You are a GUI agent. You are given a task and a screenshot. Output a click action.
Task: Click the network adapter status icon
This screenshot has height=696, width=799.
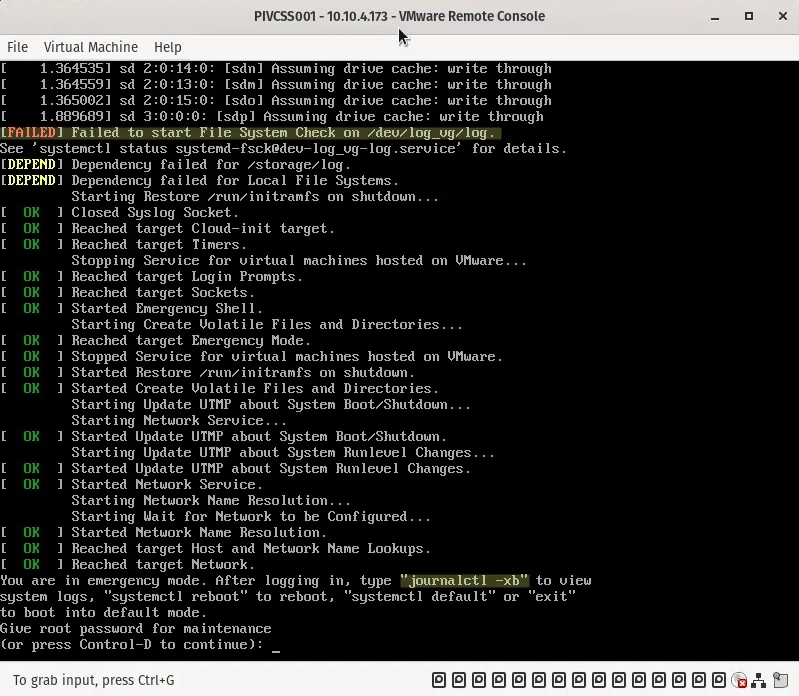coord(759,680)
